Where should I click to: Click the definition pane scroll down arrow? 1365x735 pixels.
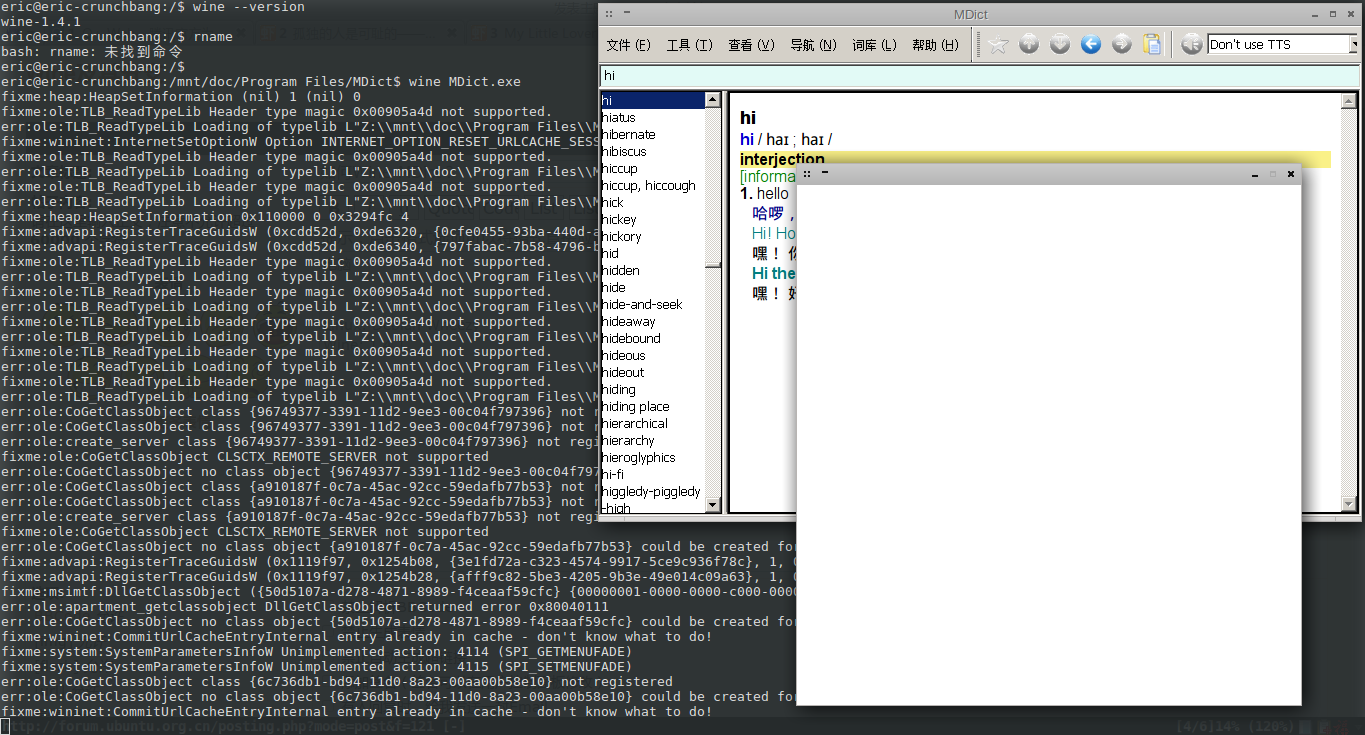pyautogui.click(x=1348, y=505)
